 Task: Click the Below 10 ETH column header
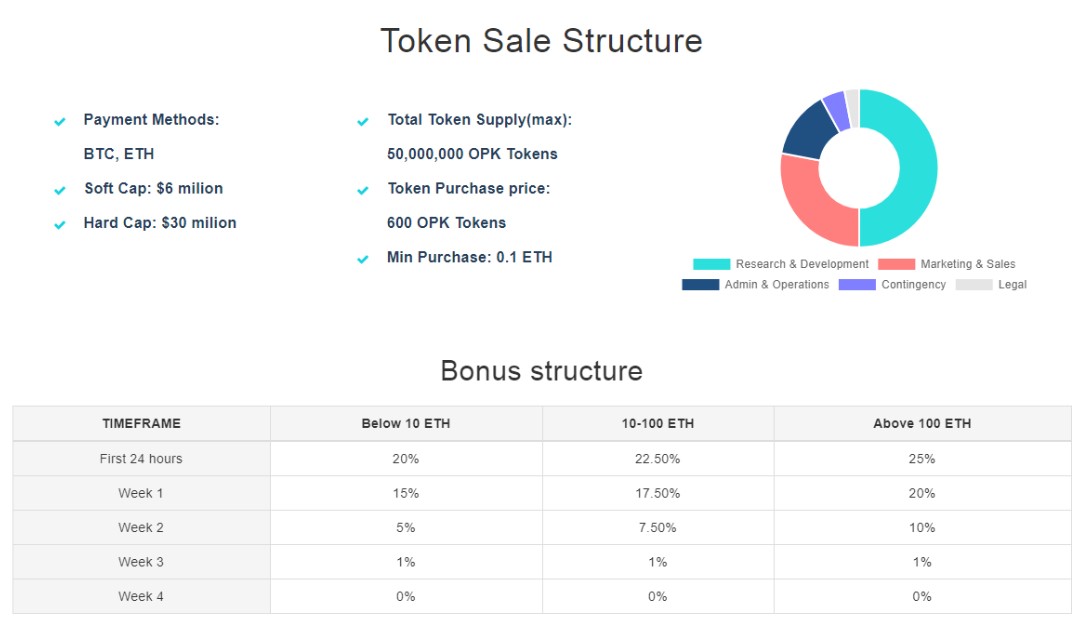pos(406,423)
